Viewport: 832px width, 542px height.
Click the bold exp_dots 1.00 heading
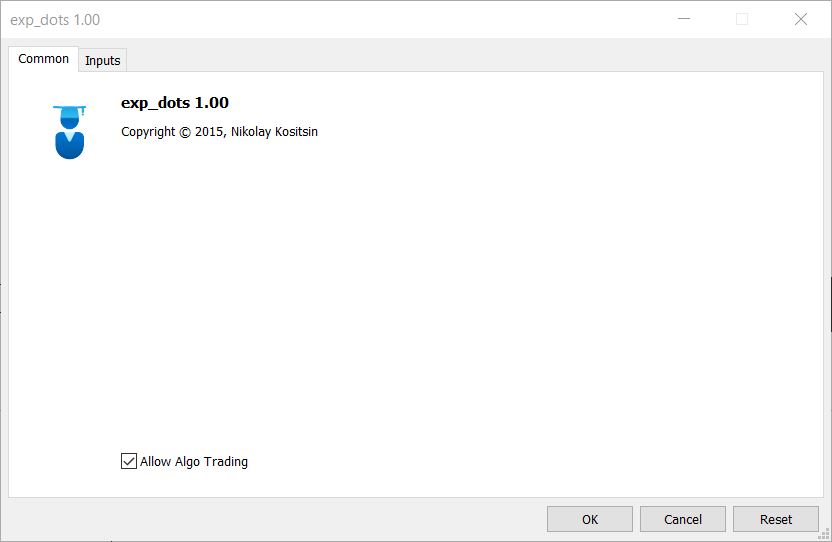click(x=175, y=102)
